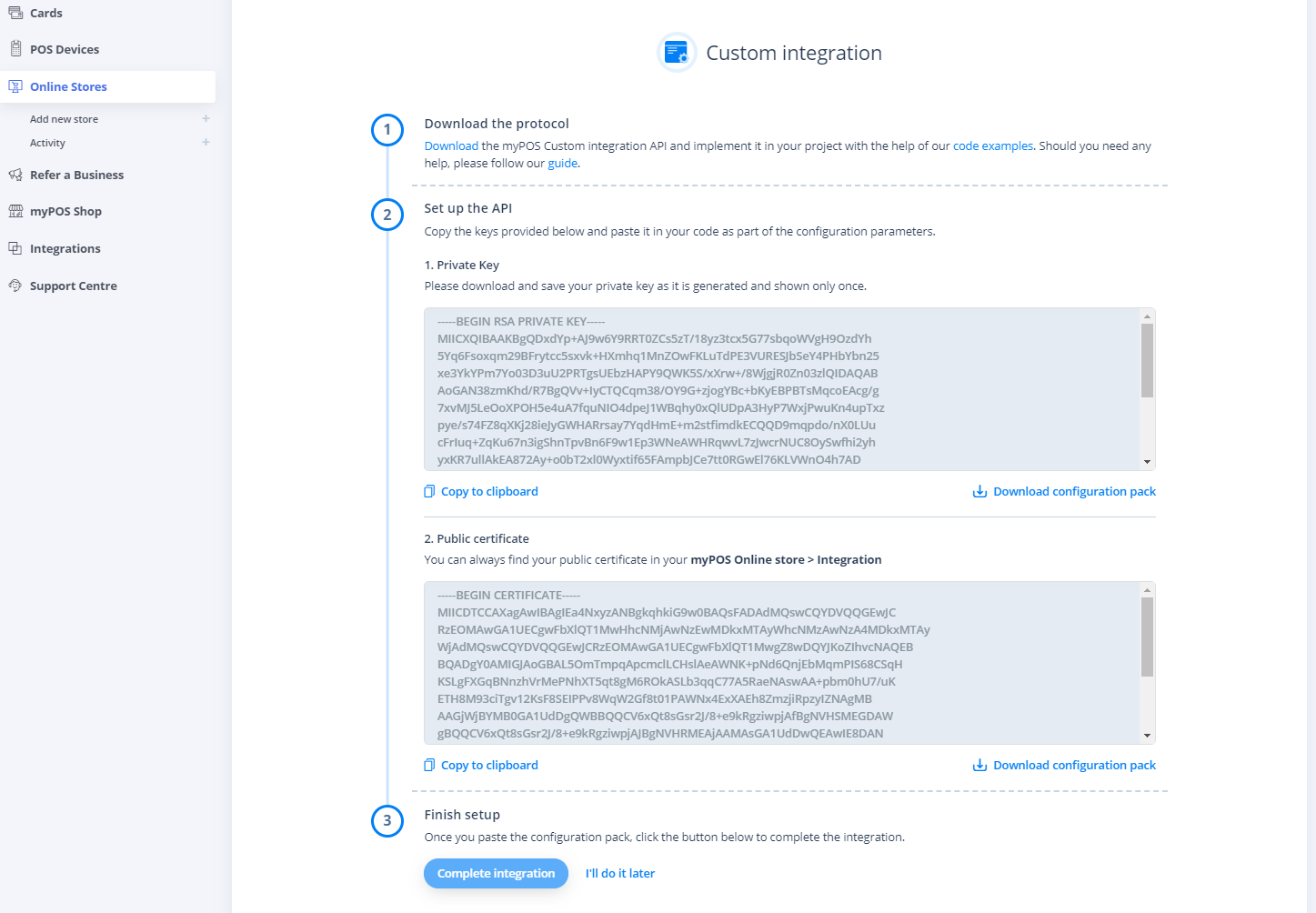Image resolution: width=1316 pixels, height=913 pixels.
Task: Click the 'Finish setup' heading
Action: 462,815
